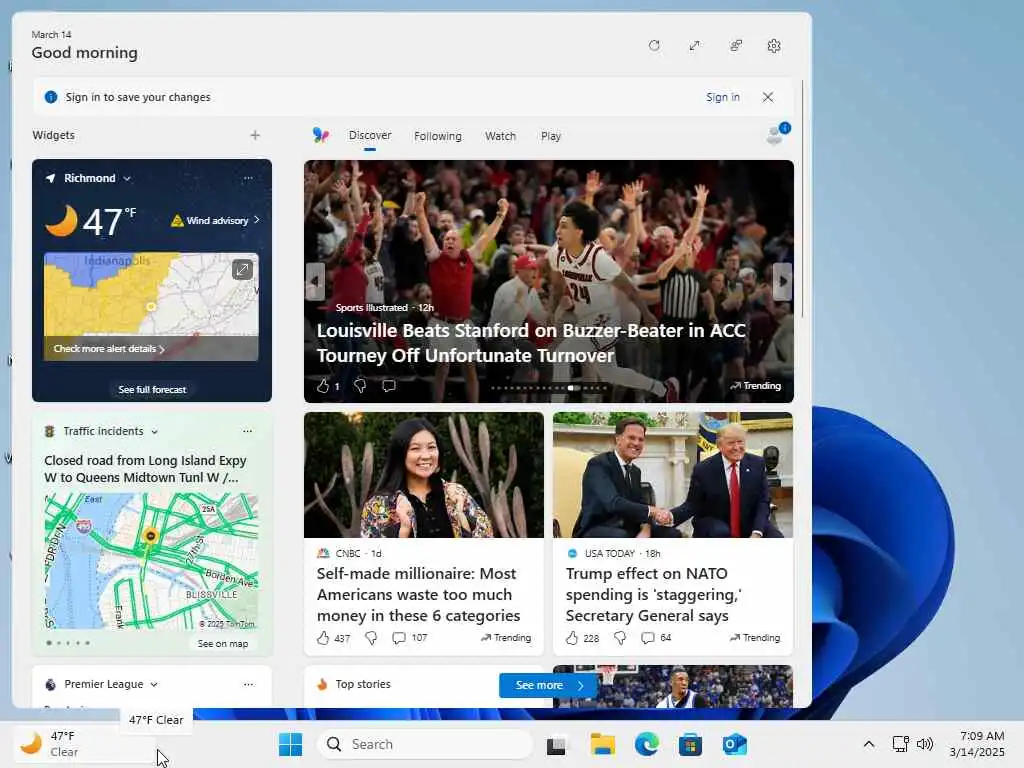This screenshot has height=768, width=1024.
Task: Open the clock and date panel
Action: pos(977,744)
